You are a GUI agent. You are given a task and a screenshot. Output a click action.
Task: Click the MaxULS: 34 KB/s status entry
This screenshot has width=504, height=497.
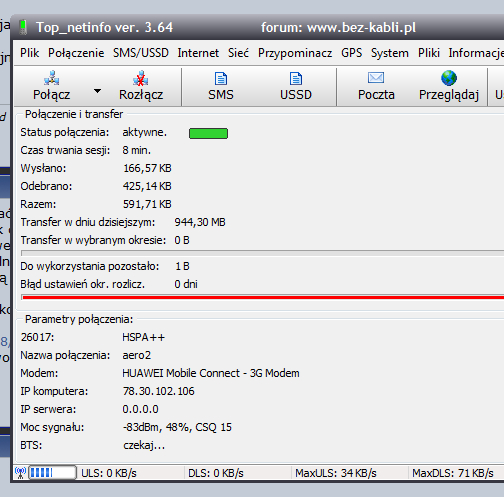tap(336, 473)
